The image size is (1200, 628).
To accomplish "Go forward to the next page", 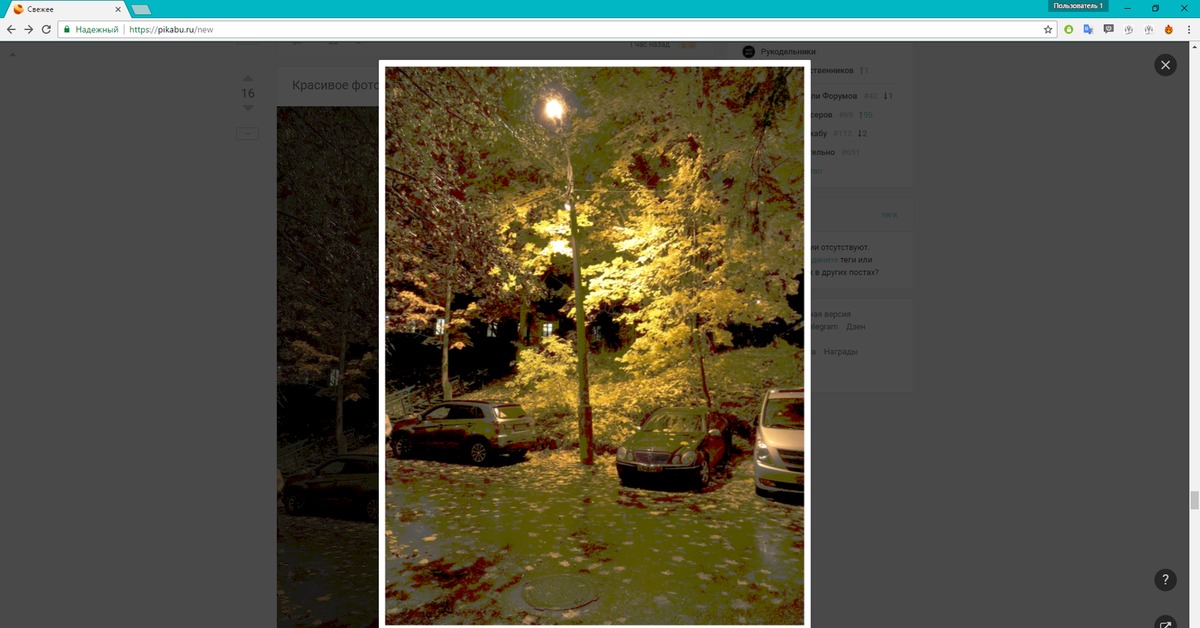I will 28,30.
